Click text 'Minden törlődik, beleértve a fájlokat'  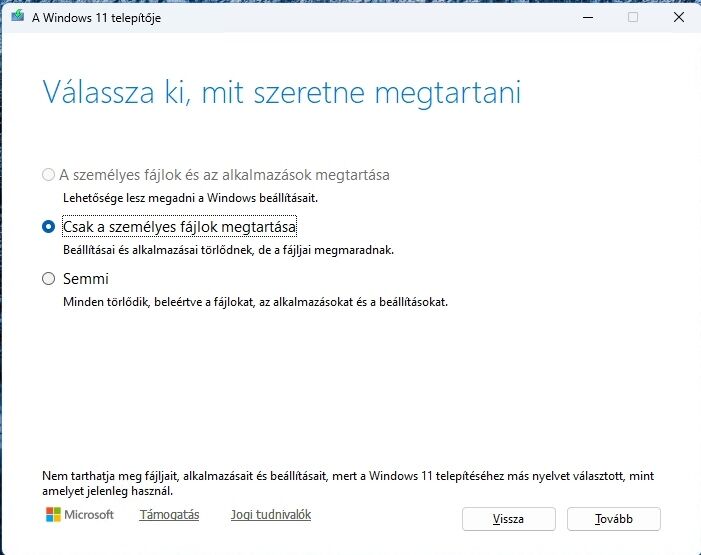coord(159,302)
